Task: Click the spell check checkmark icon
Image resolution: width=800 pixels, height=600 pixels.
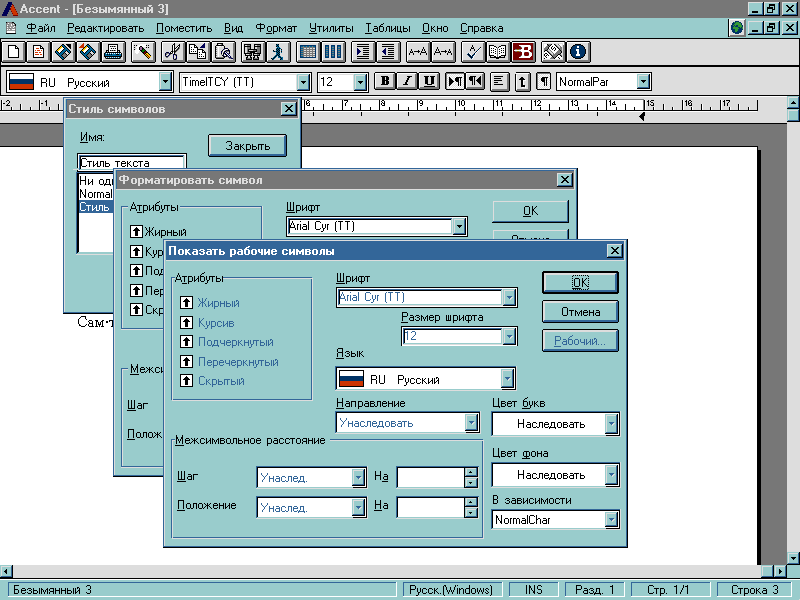Action: (x=475, y=51)
